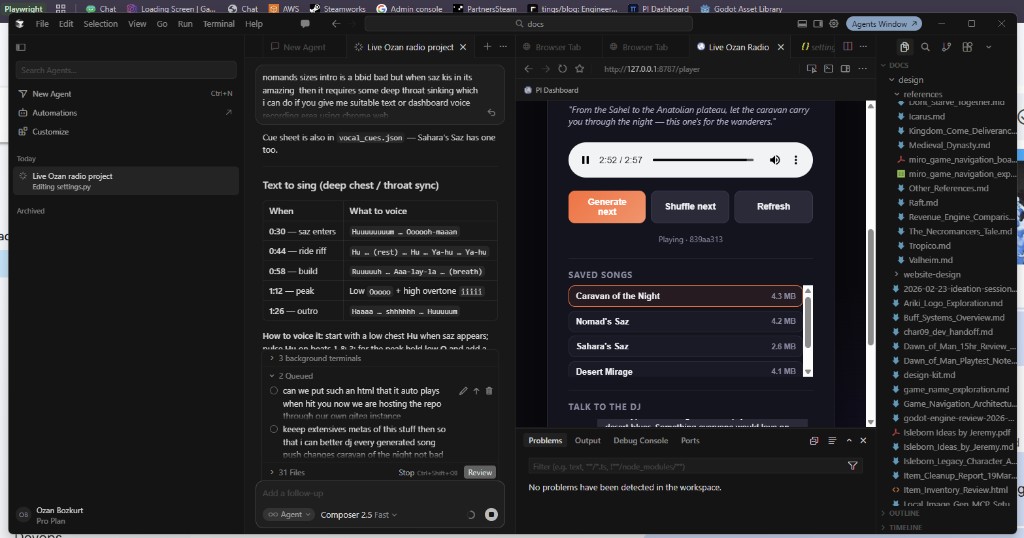Mute the audio player volume icon
The width and height of the screenshot is (1024, 538).
click(775, 160)
